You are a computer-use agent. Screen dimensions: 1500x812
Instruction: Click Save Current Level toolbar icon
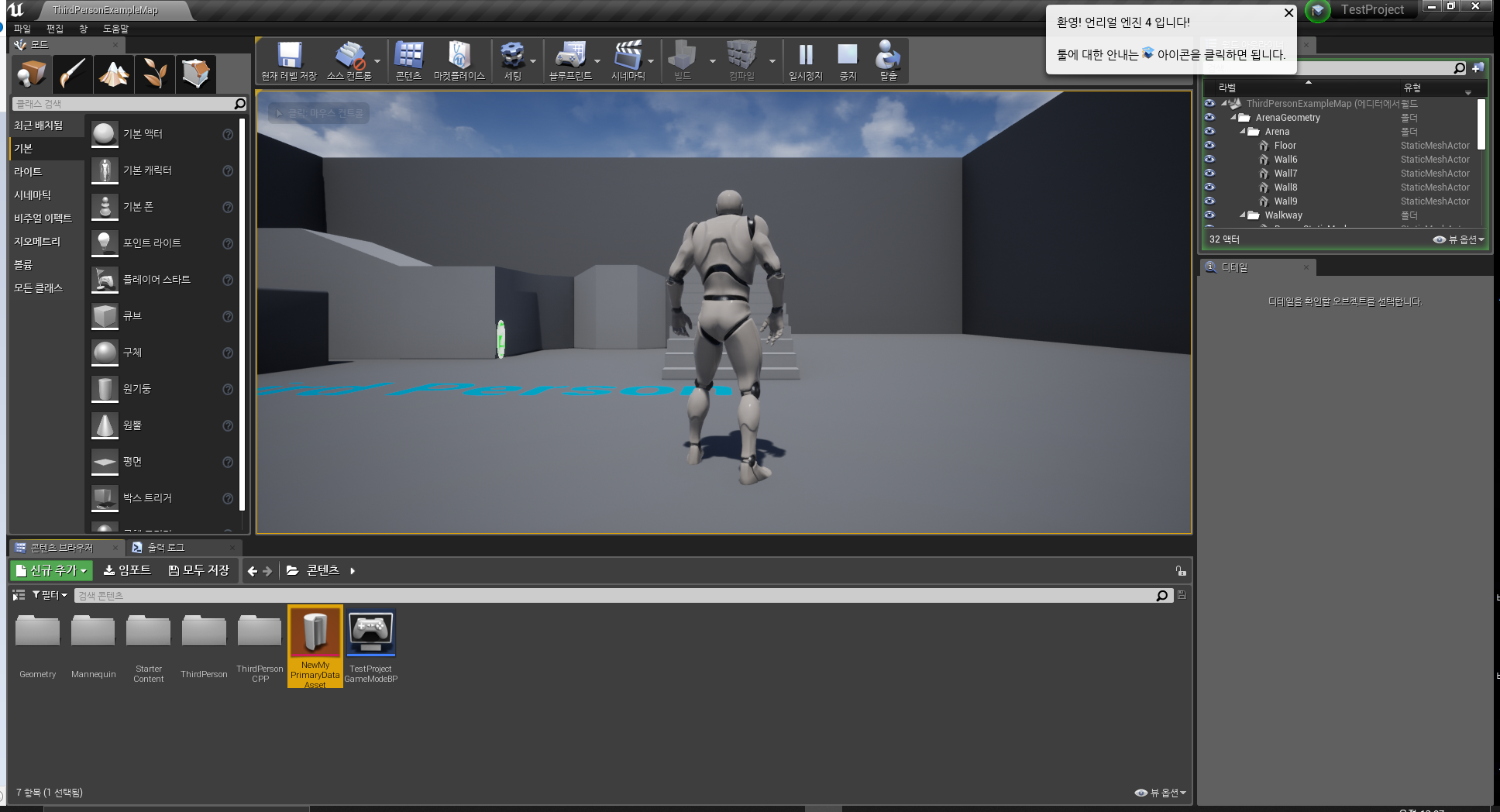(x=289, y=60)
